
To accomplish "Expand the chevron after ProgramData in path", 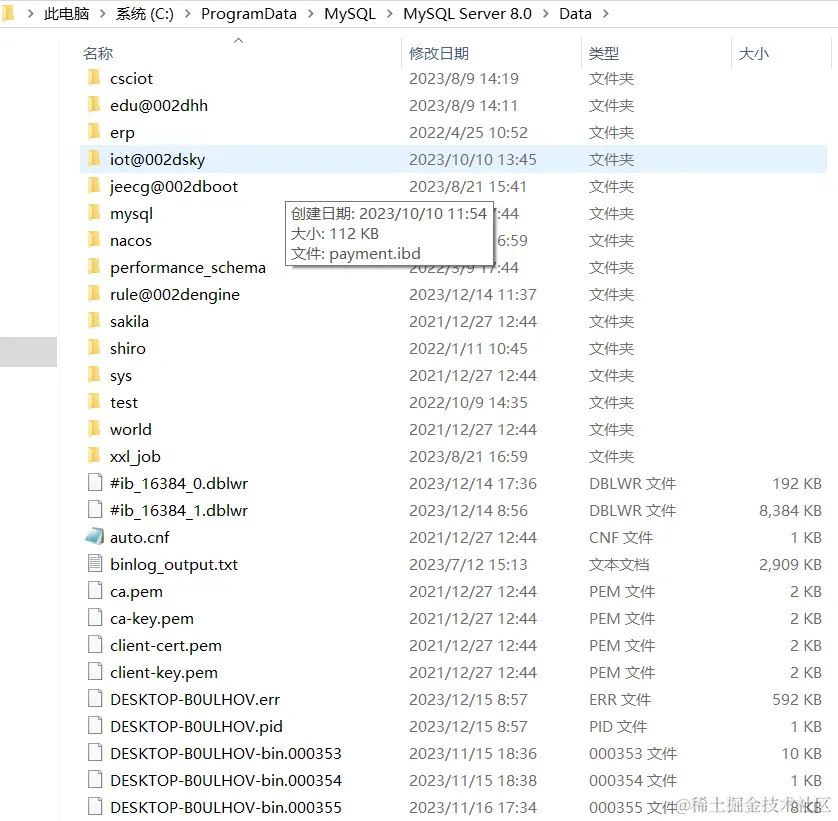I will [311, 13].
